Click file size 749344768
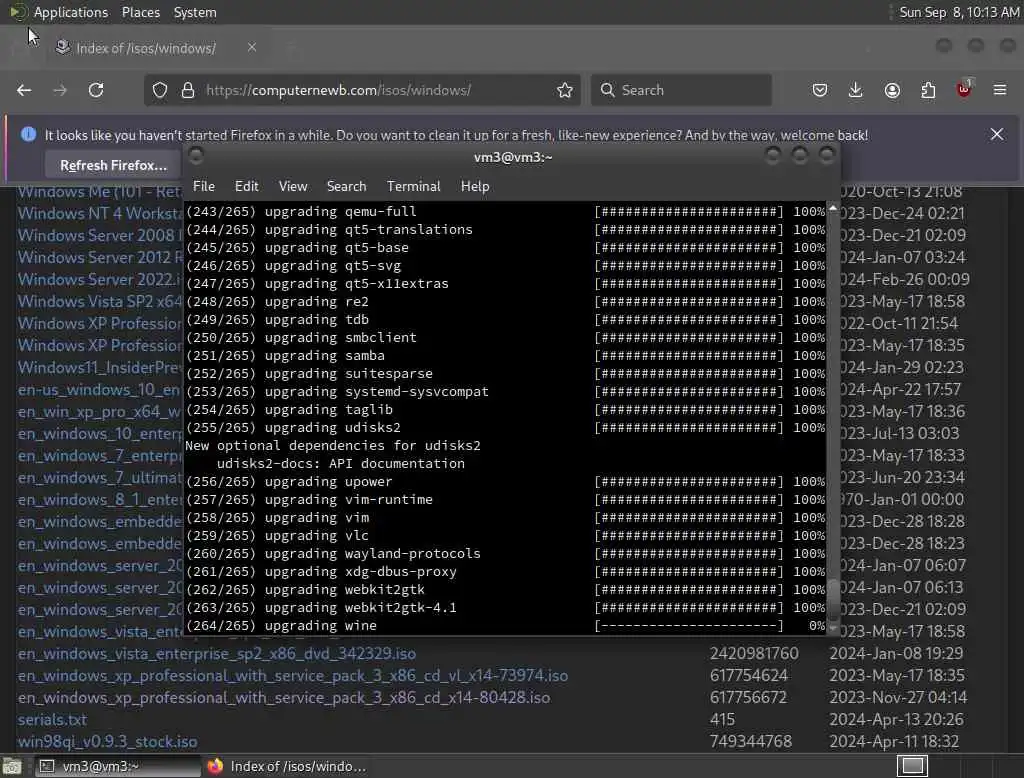The height and width of the screenshot is (778, 1024). [x=751, y=741]
